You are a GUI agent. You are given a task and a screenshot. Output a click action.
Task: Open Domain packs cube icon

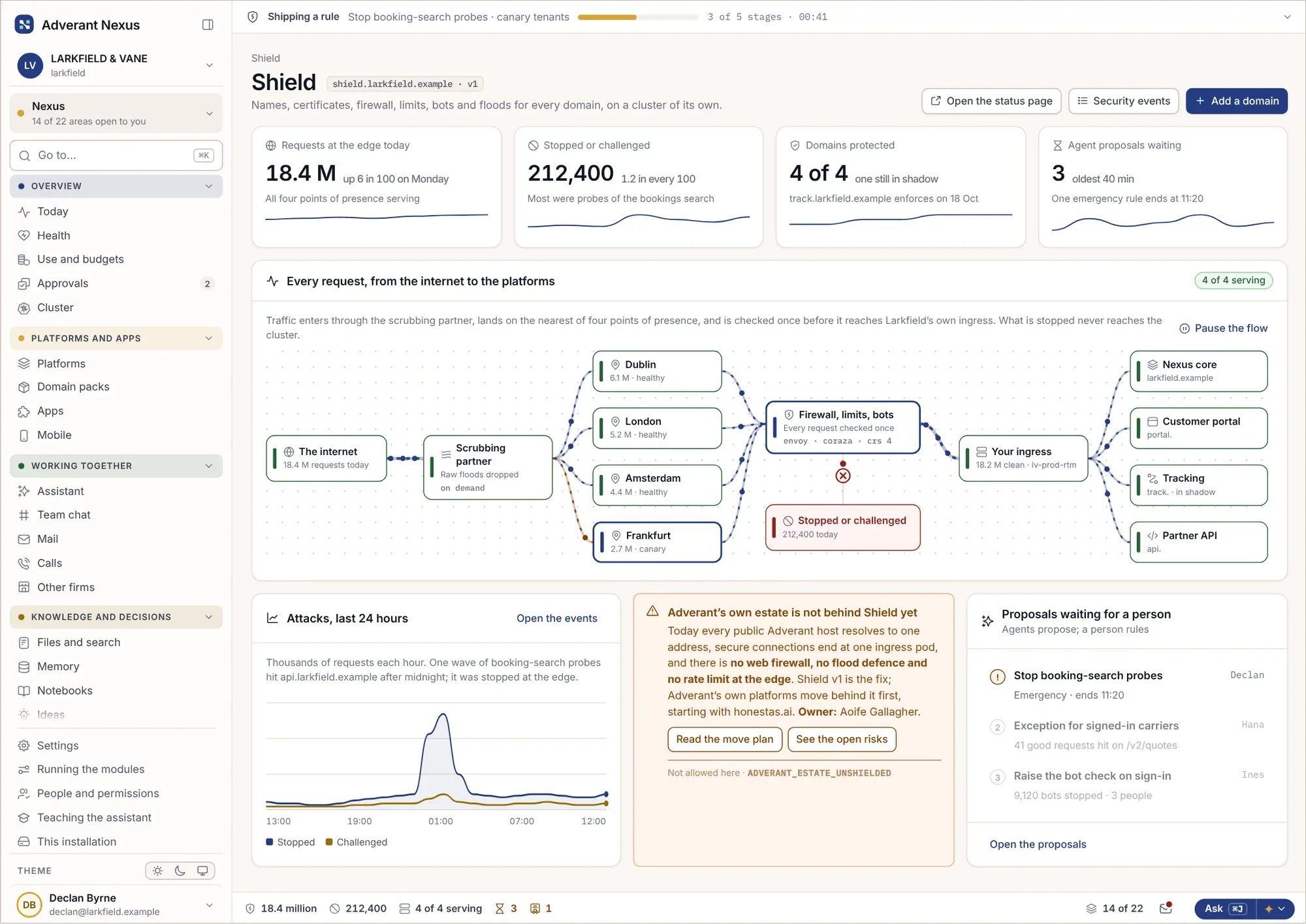[24, 387]
